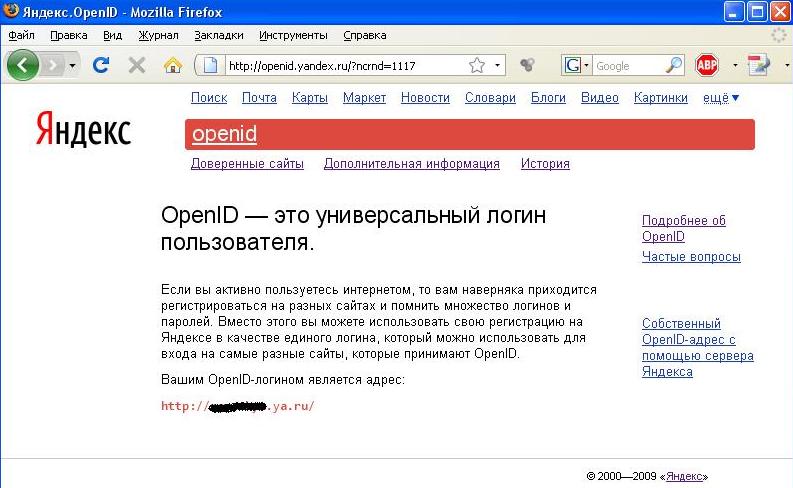793x488 pixels.
Task: Follow the Подробнее об OpenID link
Action: [x=683, y=229]
